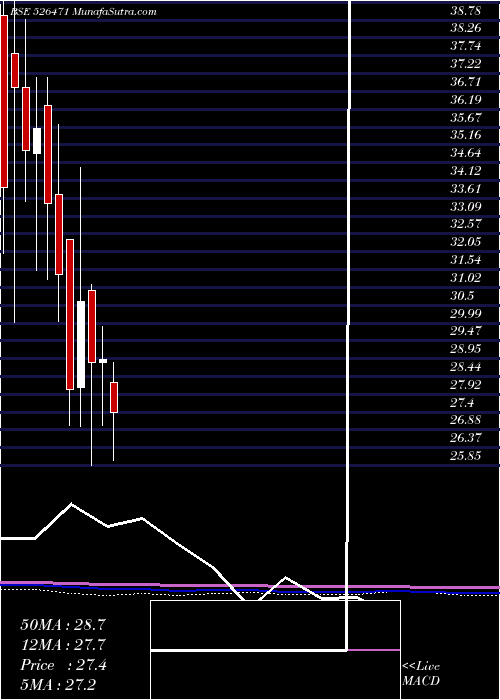Click the 33.09 price axis label
Screen dimensions: 500x700
(x=466, y=207)
